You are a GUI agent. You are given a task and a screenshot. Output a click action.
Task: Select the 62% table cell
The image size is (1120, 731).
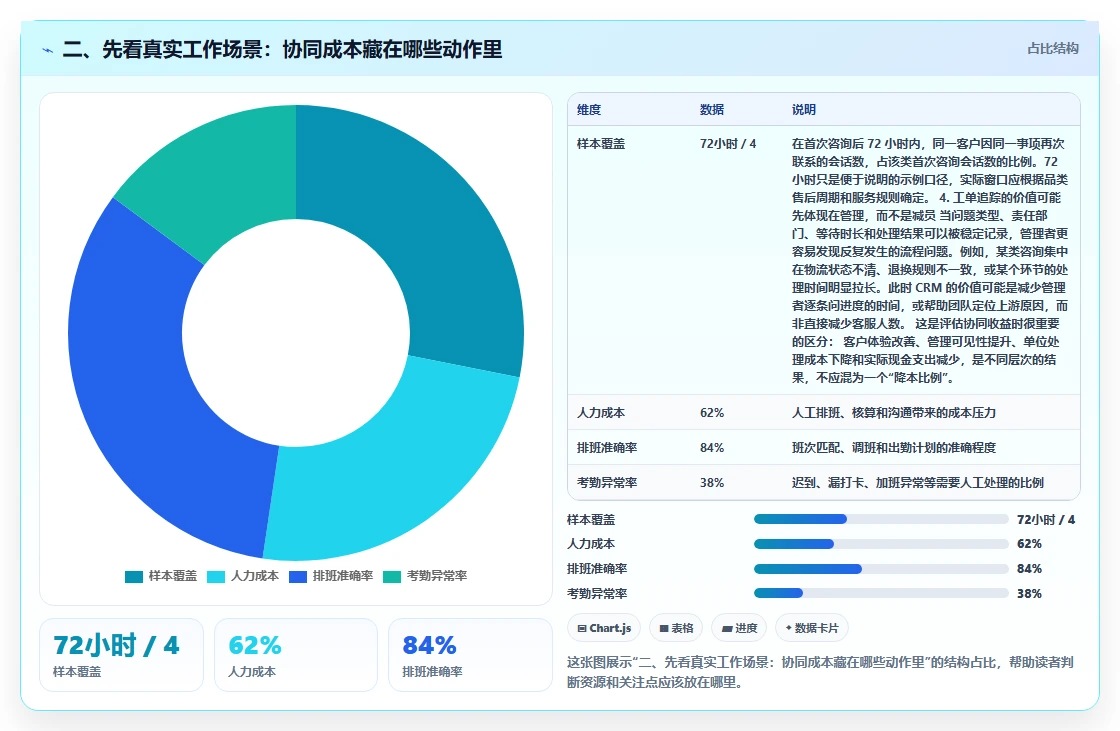tap(712, 413)
